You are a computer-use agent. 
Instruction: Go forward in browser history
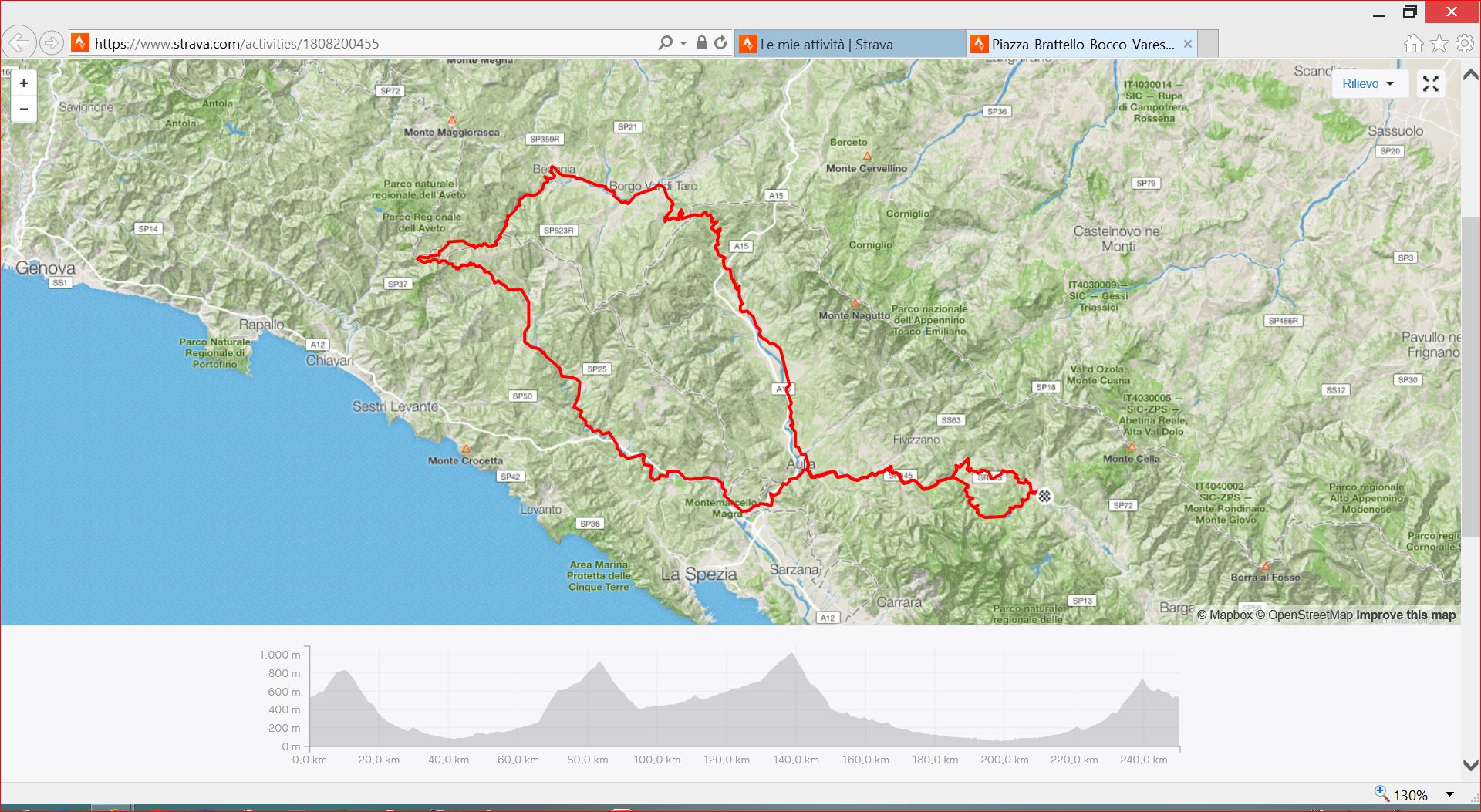[51, 43]
